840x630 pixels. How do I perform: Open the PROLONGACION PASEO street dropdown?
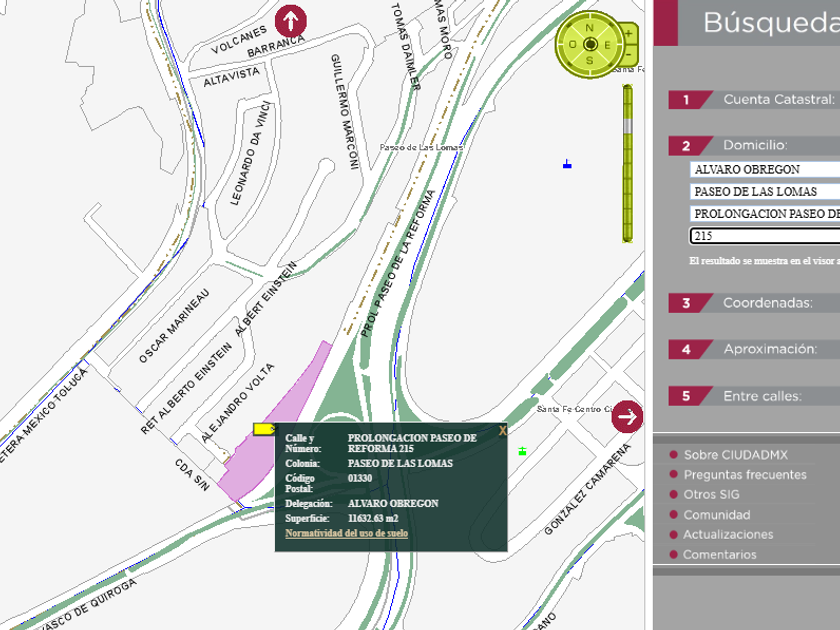765,214
